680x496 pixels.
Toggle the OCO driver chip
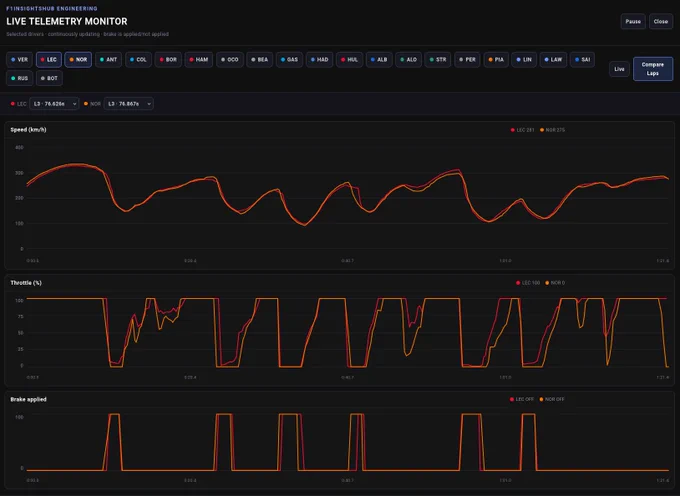230,60
